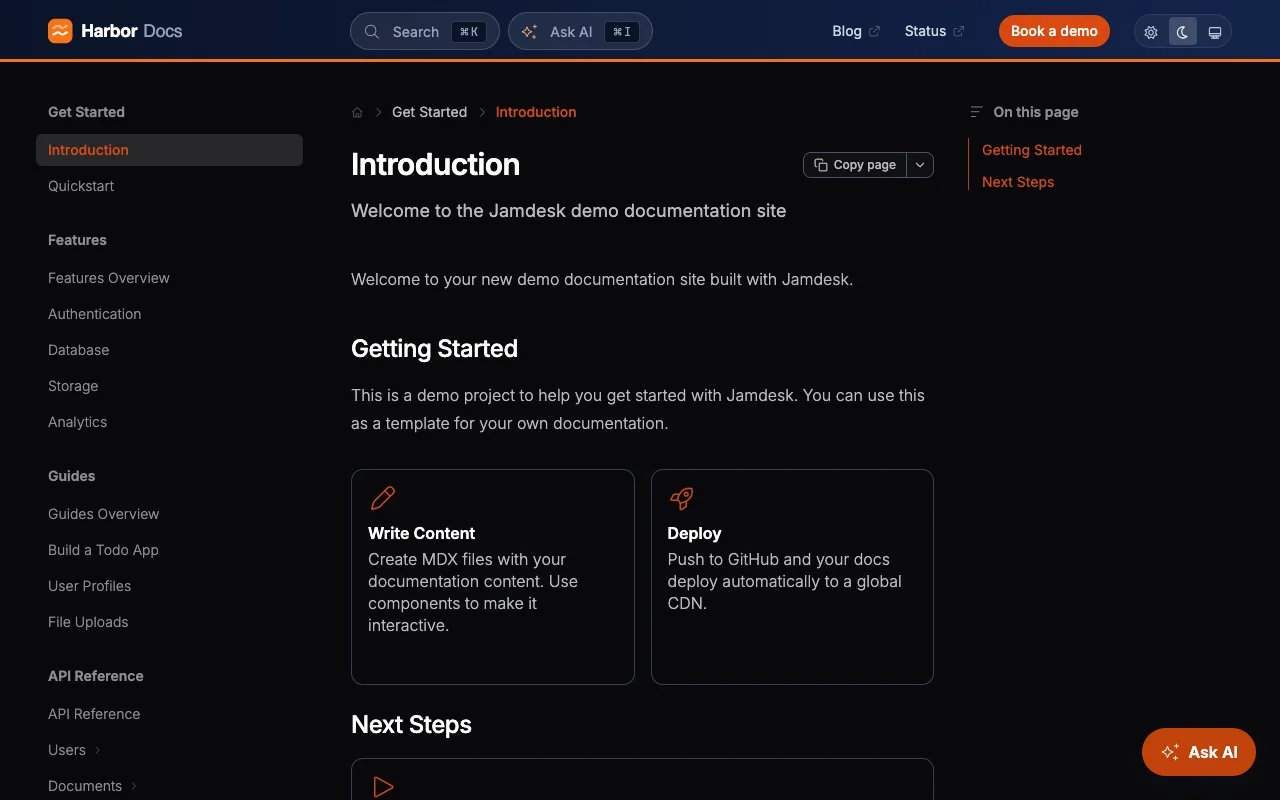Click the external link icon beside Status
The image size is (1280, 800).
pyautogui.click(x=959, y=31)
